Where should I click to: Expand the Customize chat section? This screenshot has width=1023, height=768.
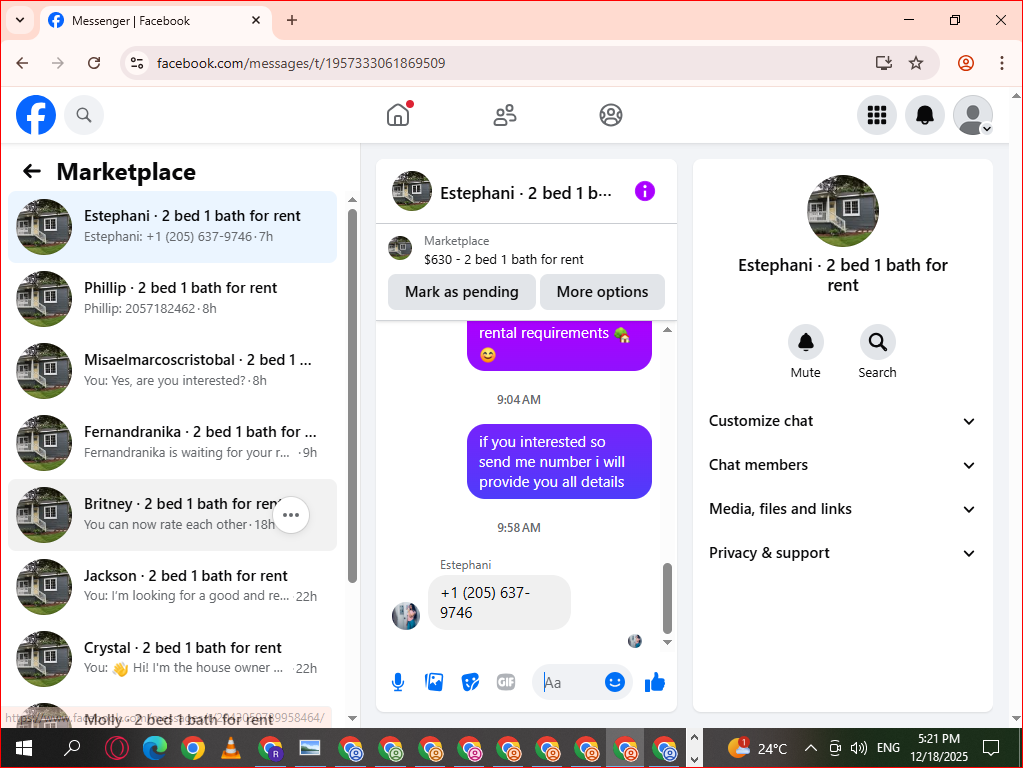click(842, 421)
